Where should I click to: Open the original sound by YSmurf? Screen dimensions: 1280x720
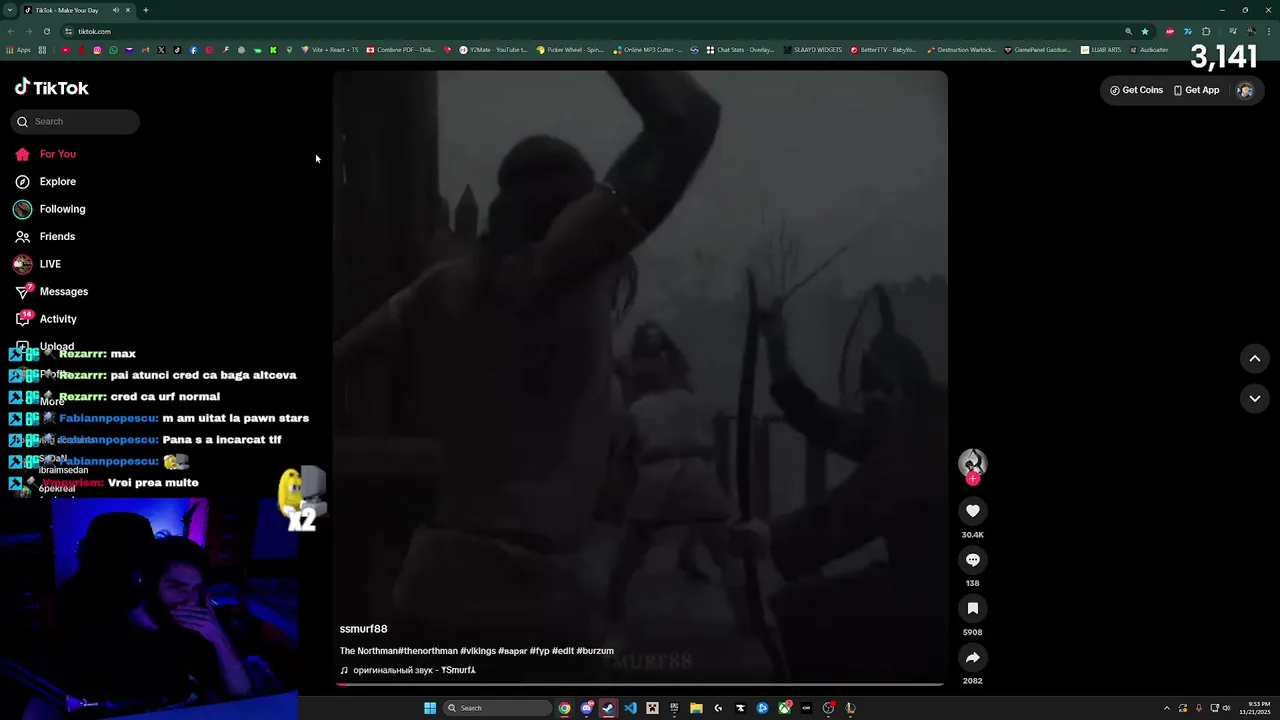pyautogui.click(x=408, y=670)
